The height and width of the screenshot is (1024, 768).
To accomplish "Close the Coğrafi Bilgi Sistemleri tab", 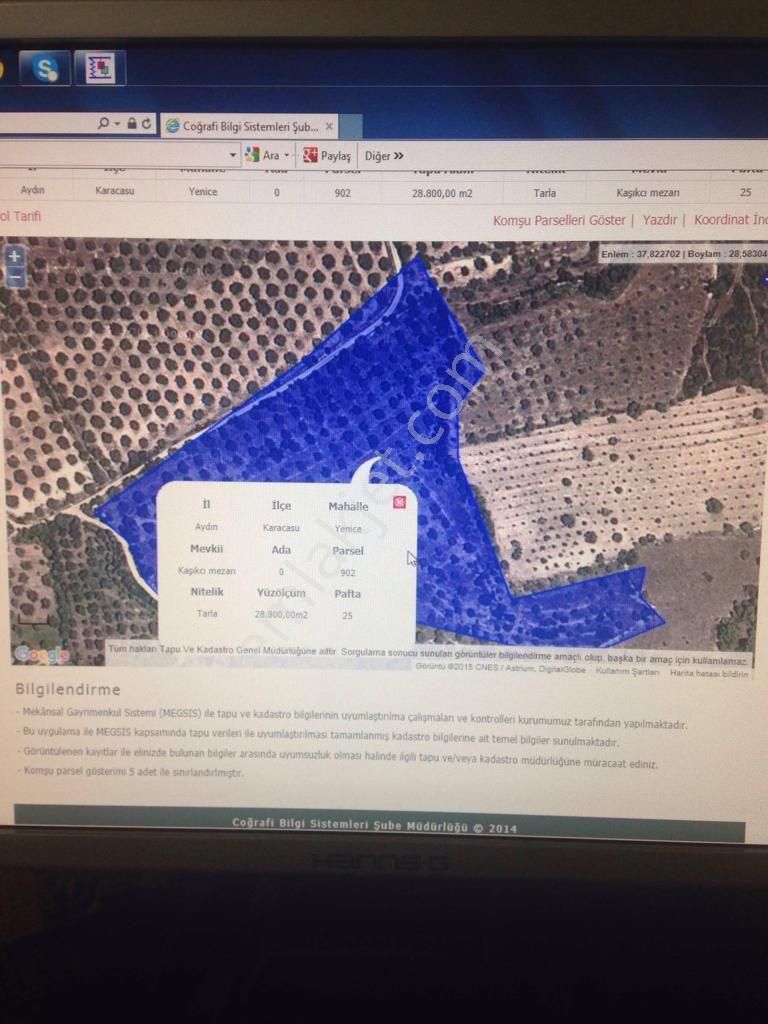I will [x=329, y=126].
